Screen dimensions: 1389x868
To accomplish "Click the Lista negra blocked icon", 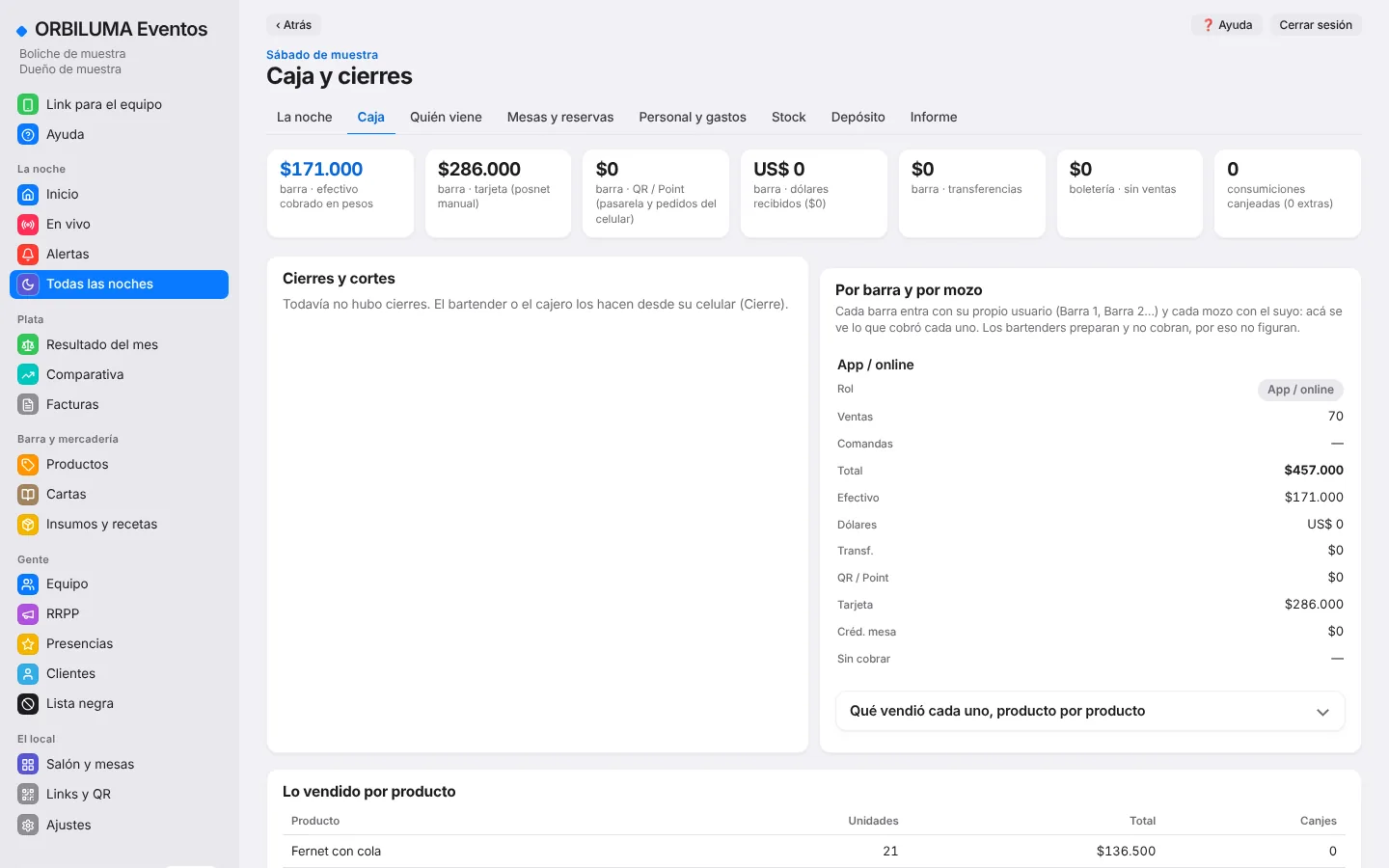I will click(28, 704).
